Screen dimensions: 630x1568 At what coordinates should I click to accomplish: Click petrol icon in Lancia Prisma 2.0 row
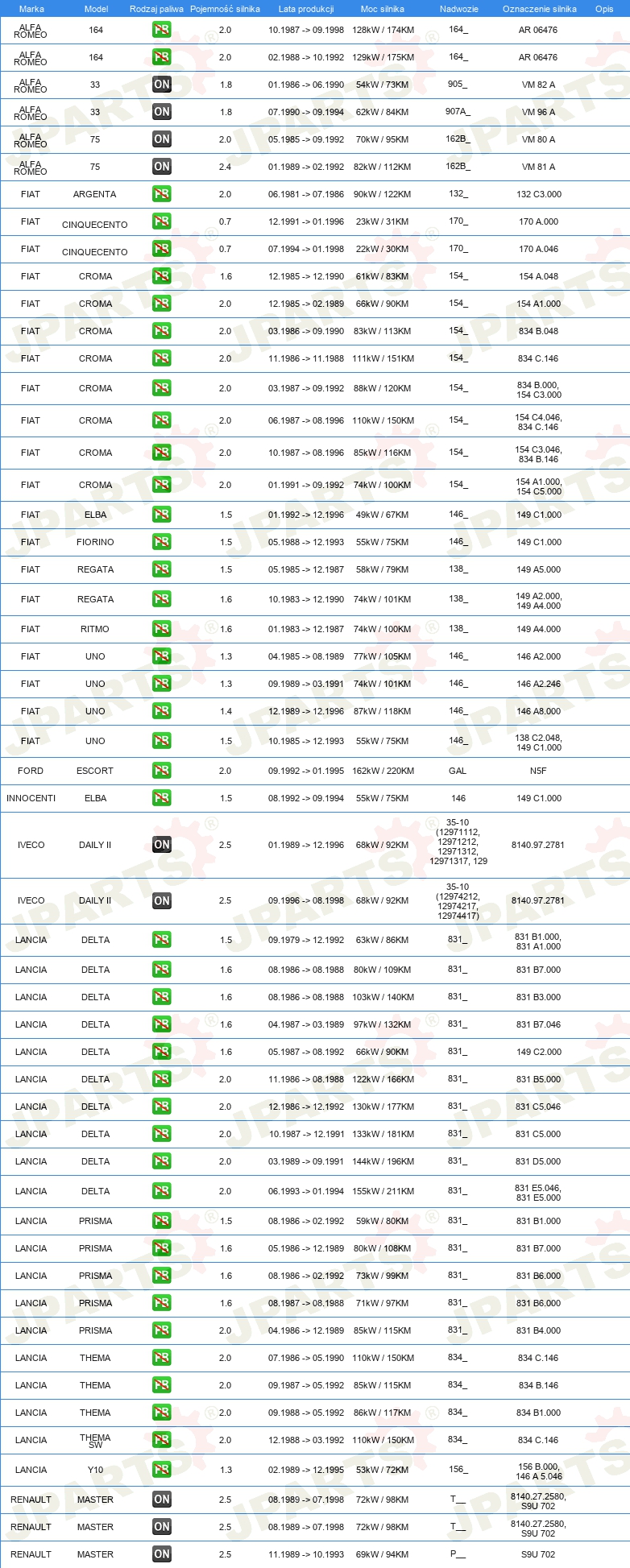pyautogui.click(x=162, y=1330)
